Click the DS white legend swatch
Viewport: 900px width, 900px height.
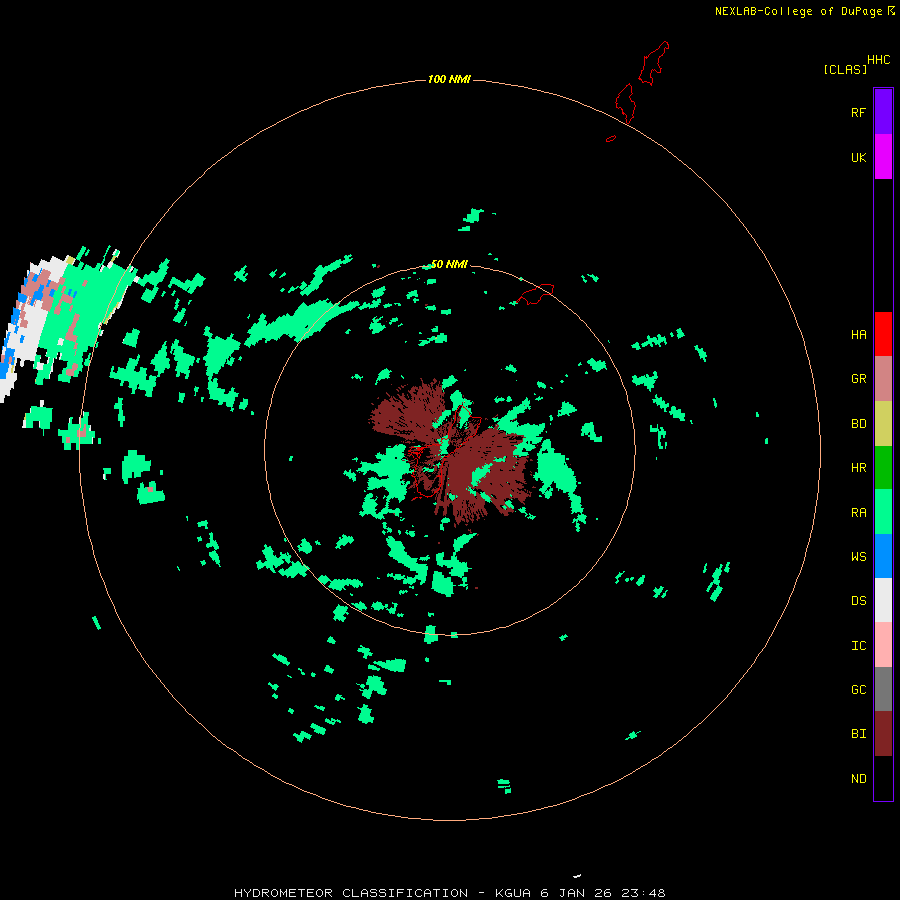tap(883, 600)
